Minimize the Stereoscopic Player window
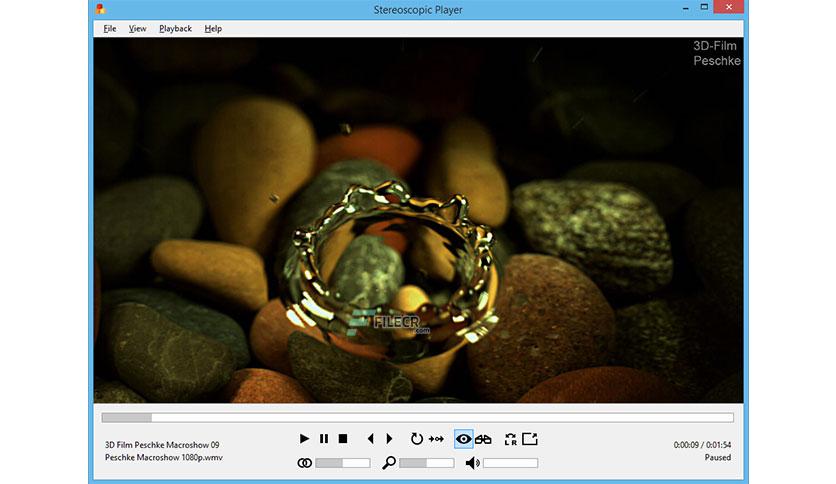Screen dimensions: 836x484 pos(686,8)
